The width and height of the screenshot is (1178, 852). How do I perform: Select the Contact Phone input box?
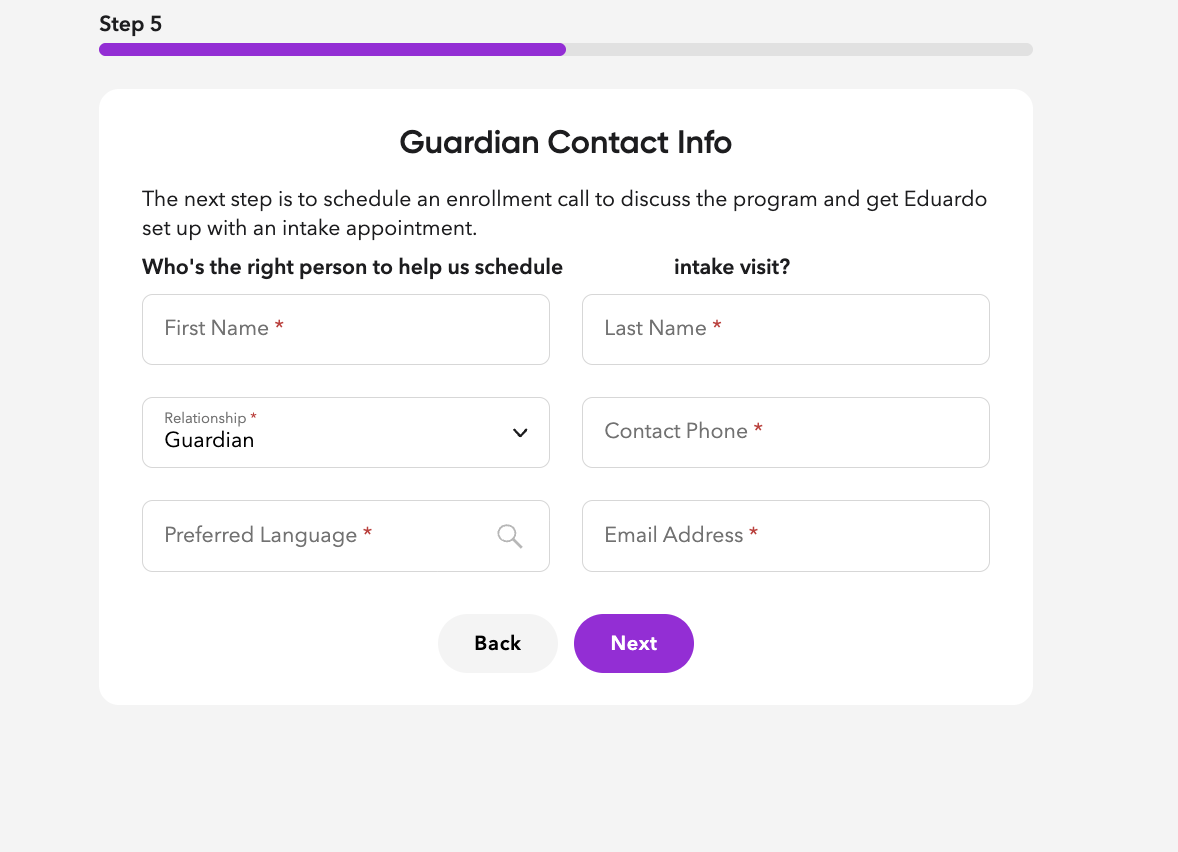[x=785, y=432]
